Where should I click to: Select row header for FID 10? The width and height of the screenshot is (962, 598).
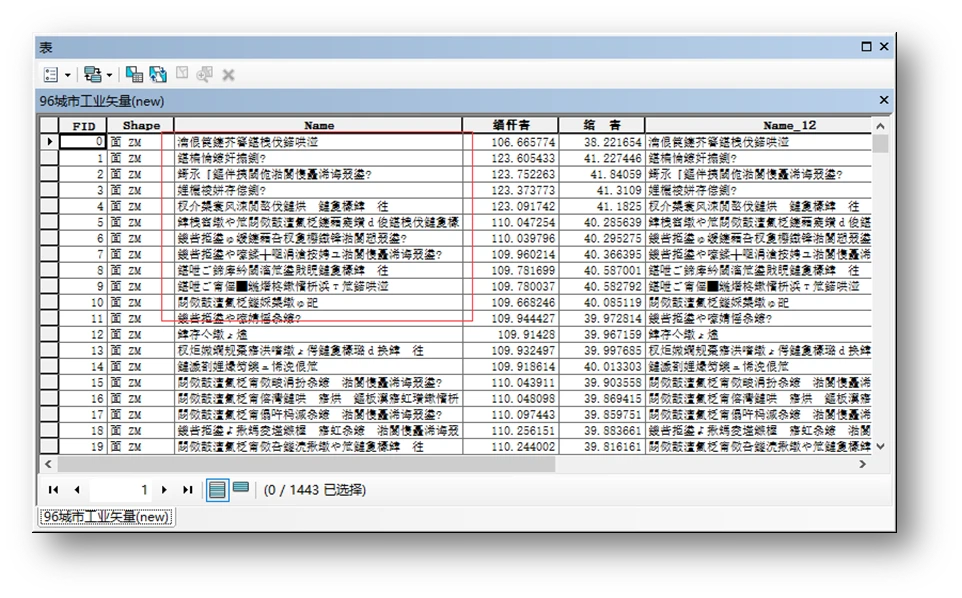(x=49, y=302)
